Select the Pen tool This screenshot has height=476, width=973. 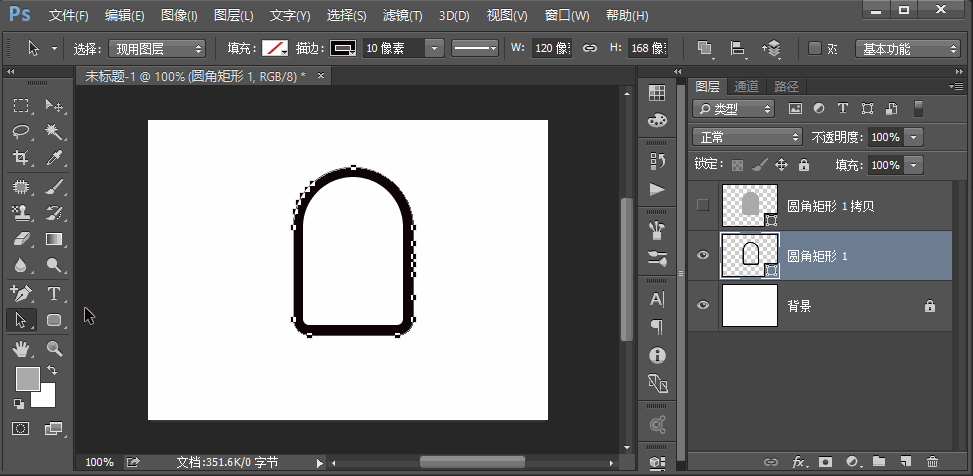click(21, 294)
